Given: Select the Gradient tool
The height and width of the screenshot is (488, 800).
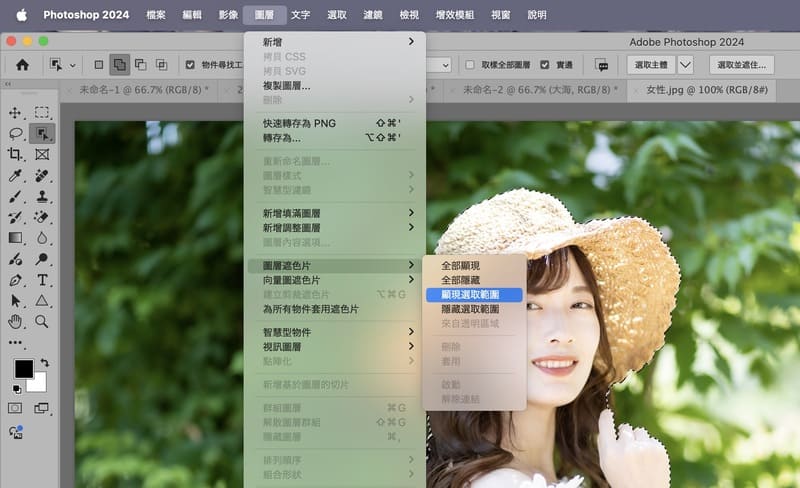Looking at the screenshot, I should coord(15,238).
